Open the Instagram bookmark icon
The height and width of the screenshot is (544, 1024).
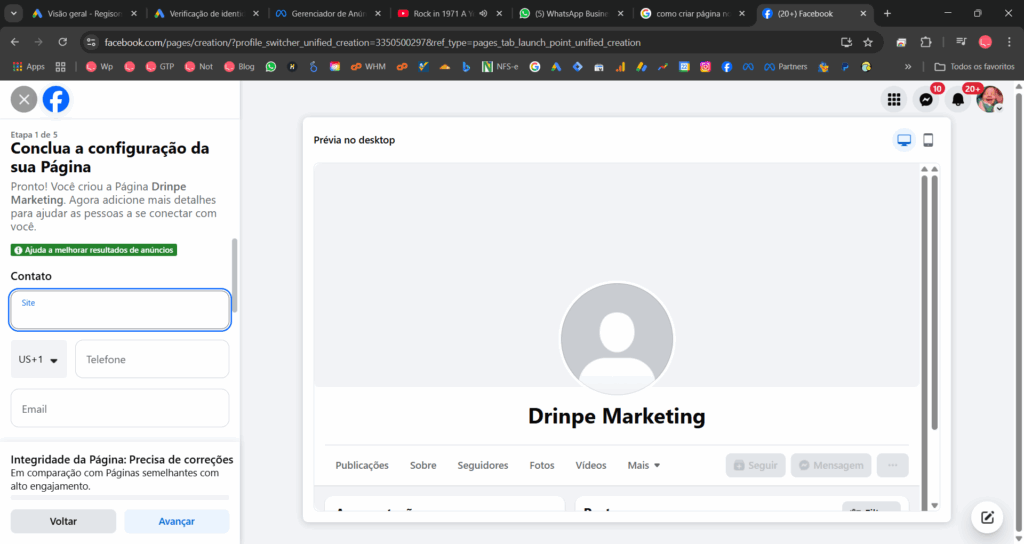[705, 67]
